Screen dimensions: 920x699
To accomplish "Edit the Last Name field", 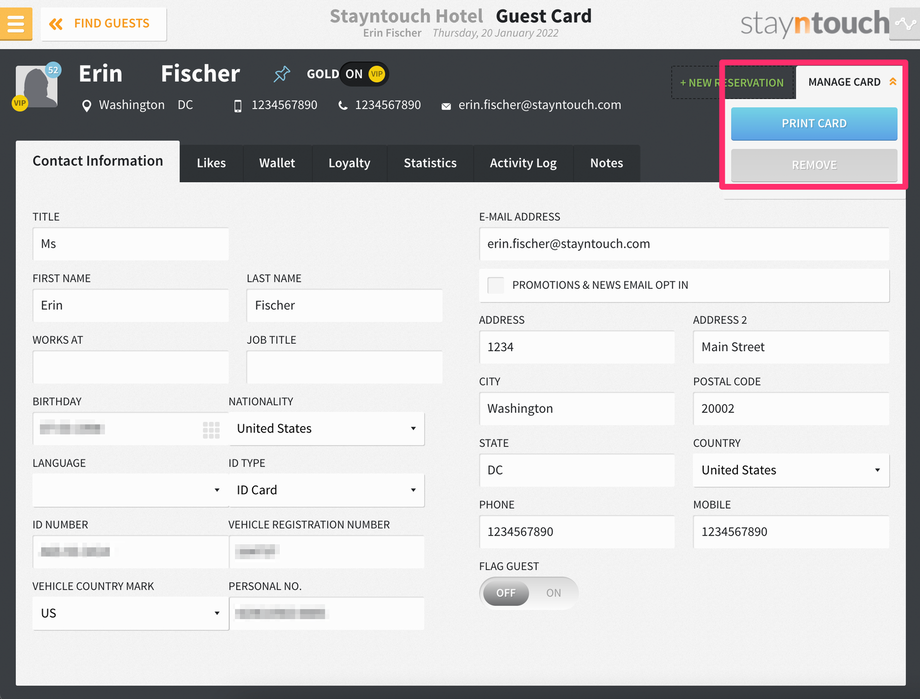I will click(x=344, y=305).
